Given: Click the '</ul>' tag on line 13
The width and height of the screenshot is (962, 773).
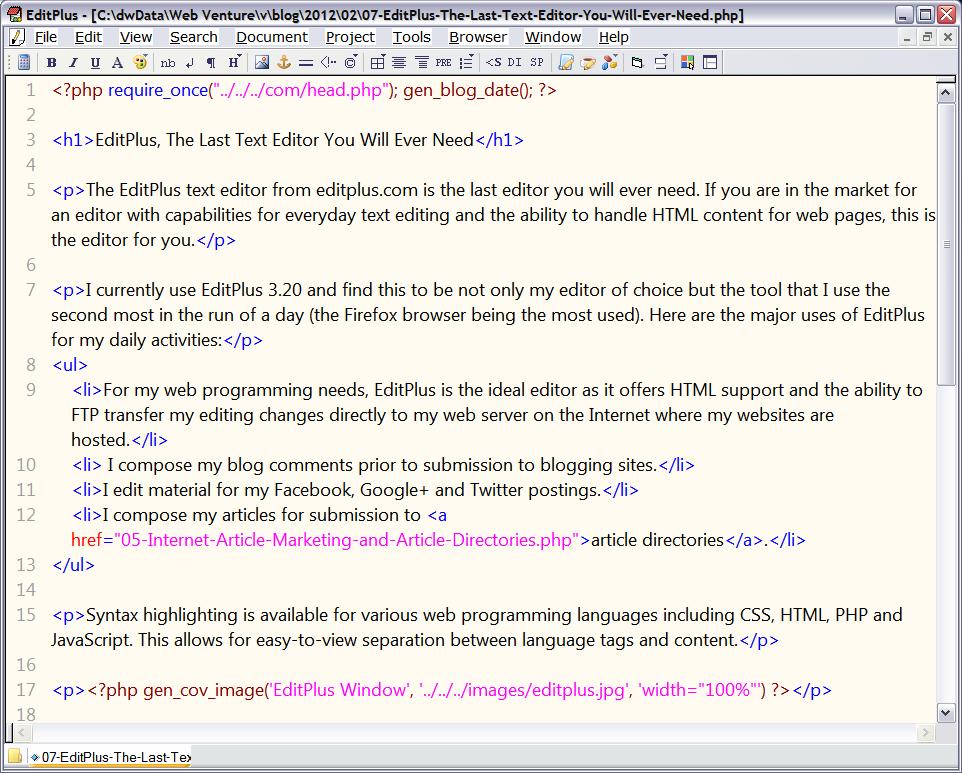Looking at the screenshot, I should pyautogui.click(x=74, y=565).
